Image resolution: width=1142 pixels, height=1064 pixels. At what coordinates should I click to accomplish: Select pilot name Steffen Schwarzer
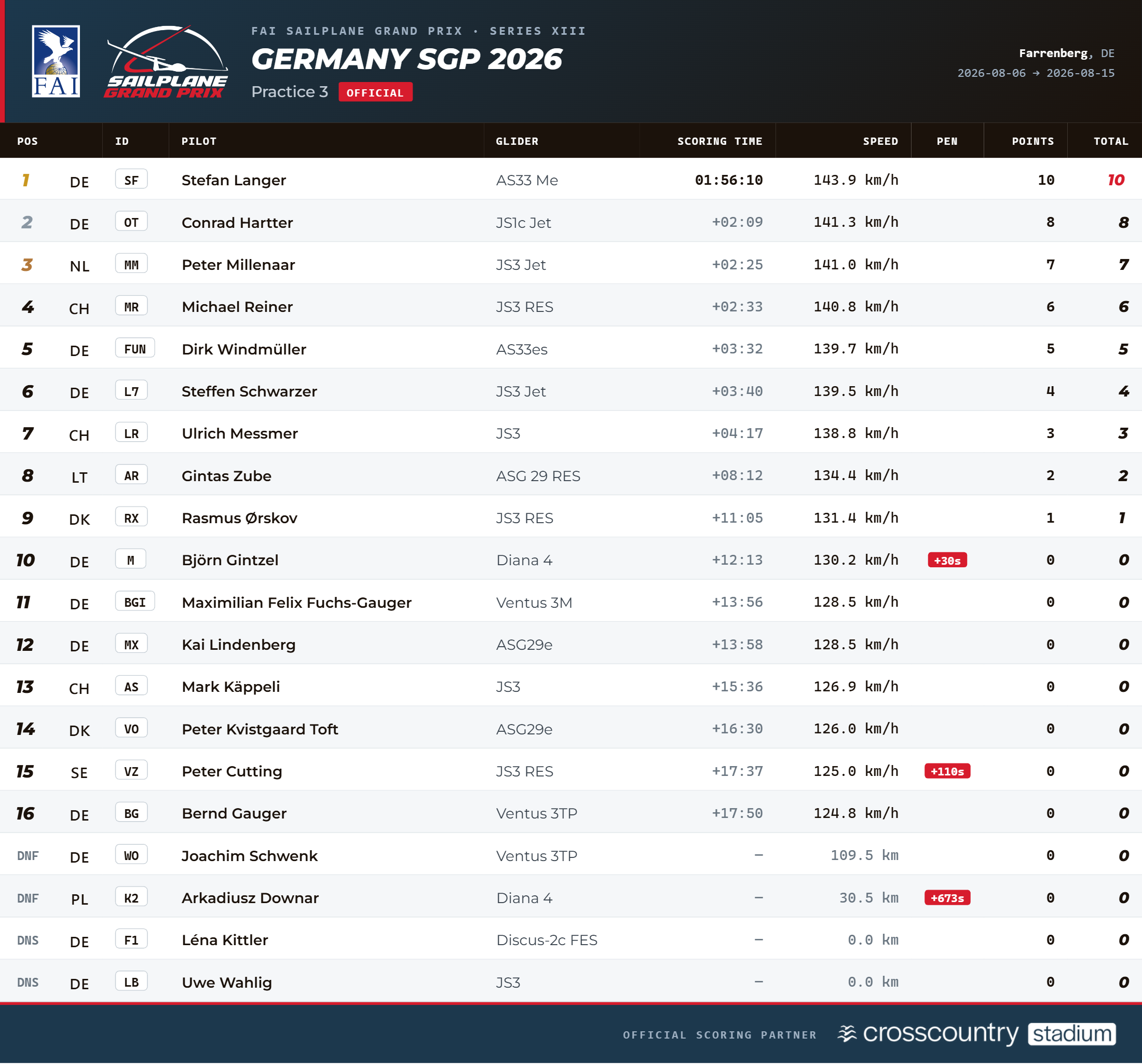pyautogui.click(x=249, y=391)
